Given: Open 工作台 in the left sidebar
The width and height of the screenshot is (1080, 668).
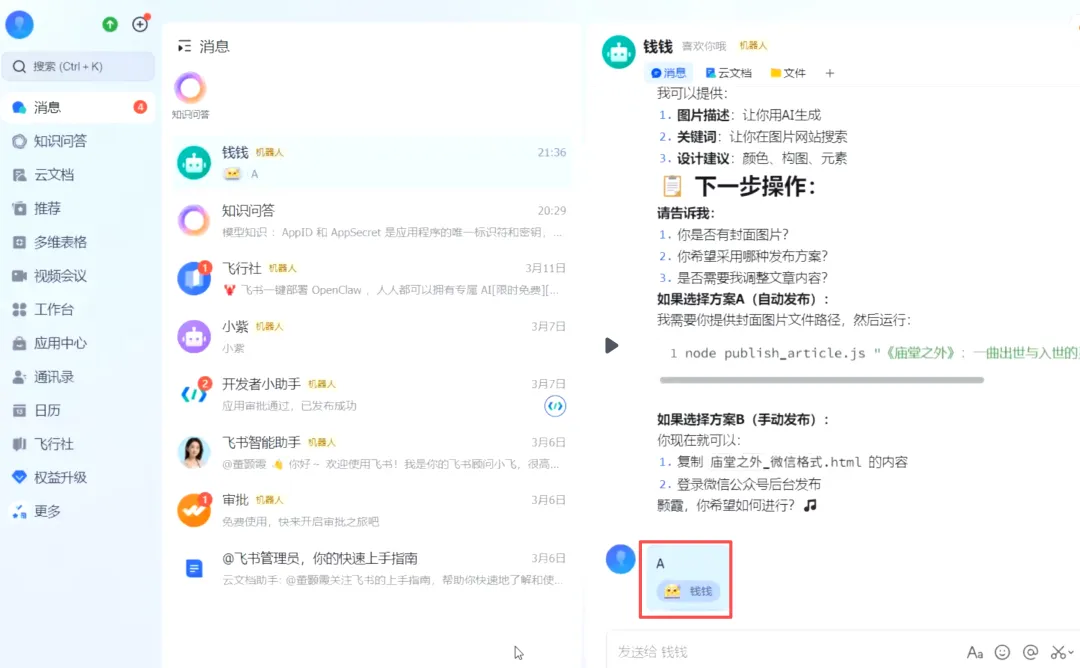Looking at the screenshot, I should click(x=78, y=309).
